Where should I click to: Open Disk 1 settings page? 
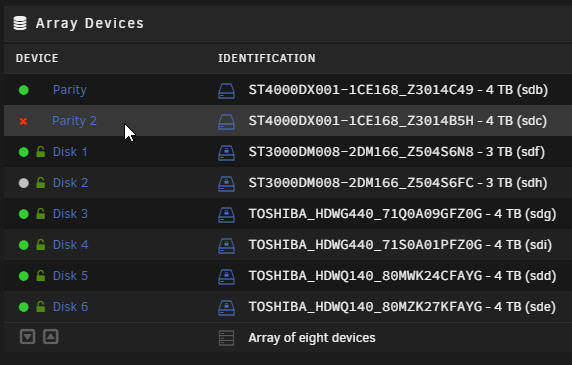pyautogui.click(x=70, y=152)
